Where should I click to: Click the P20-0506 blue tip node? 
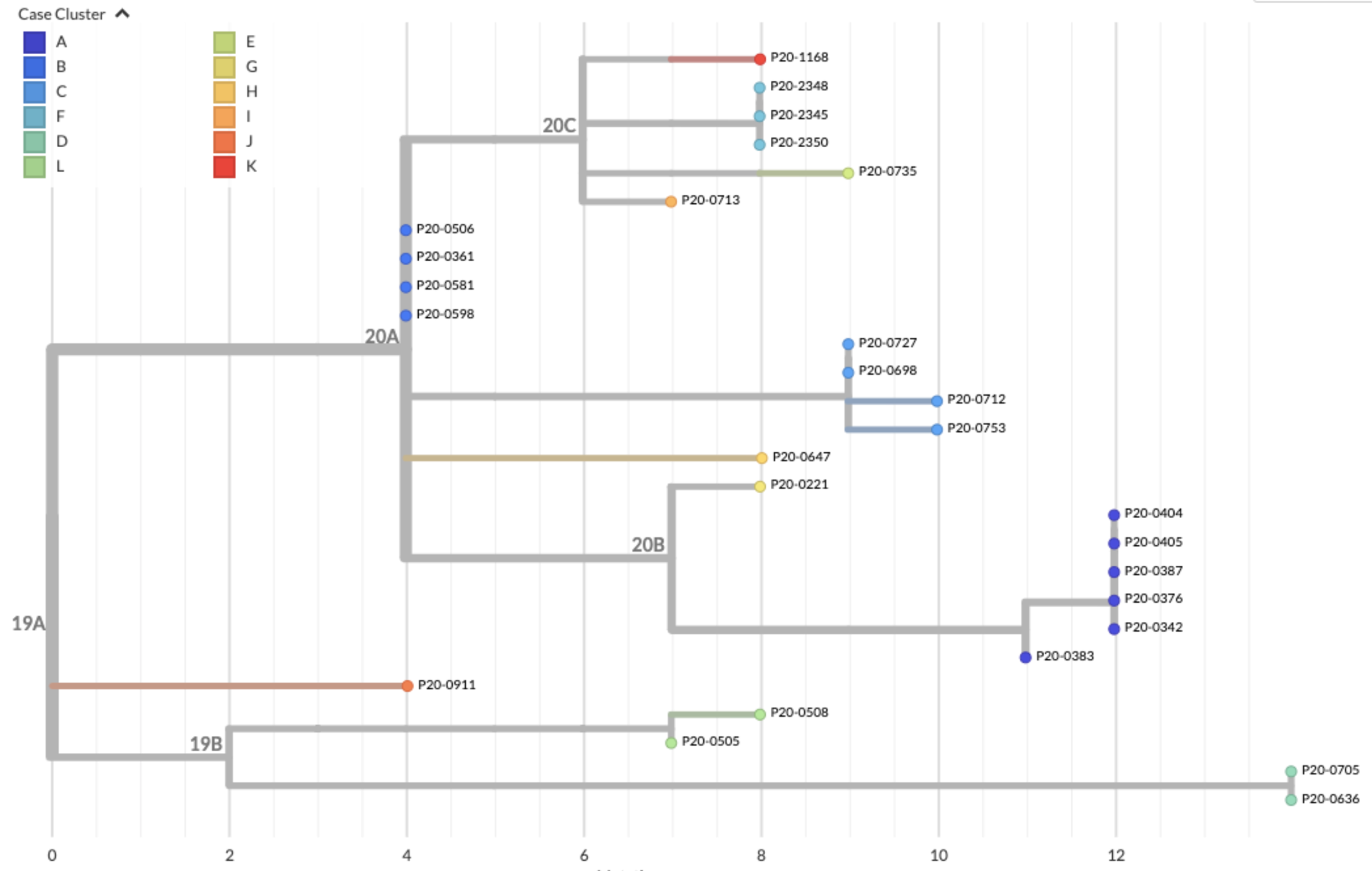[406, 230]
